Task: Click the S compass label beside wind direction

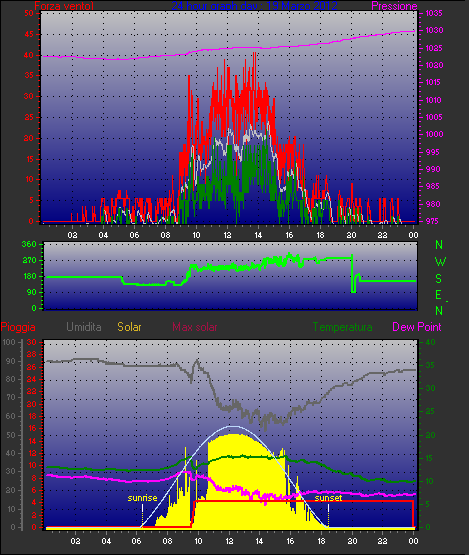Action: click(x=439, y=279)
